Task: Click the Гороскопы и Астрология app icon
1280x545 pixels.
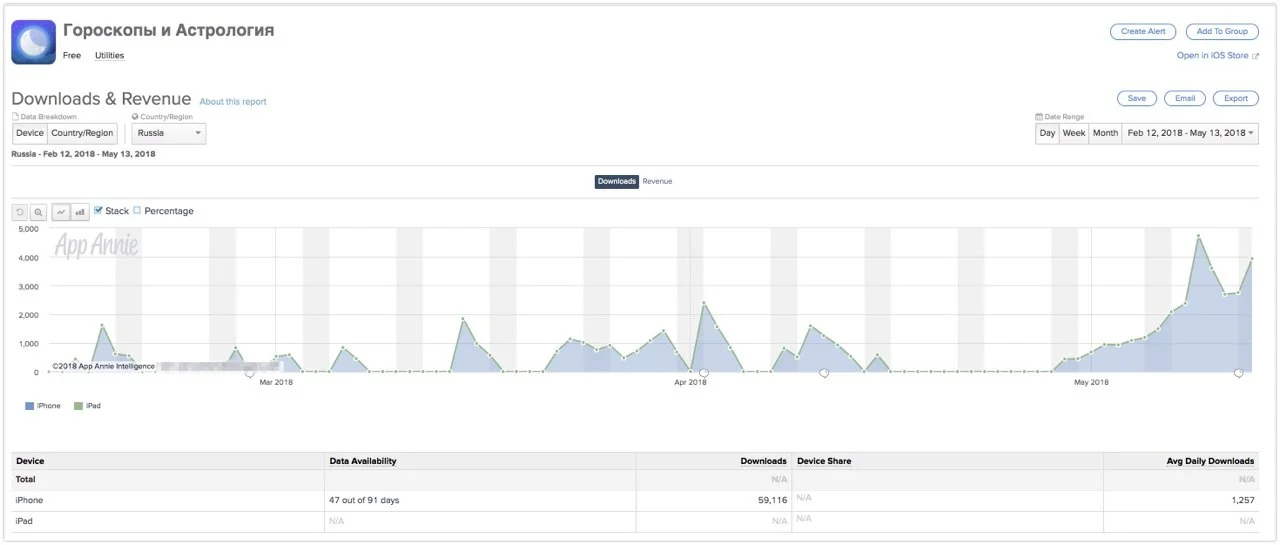Action: pos(33,42)
